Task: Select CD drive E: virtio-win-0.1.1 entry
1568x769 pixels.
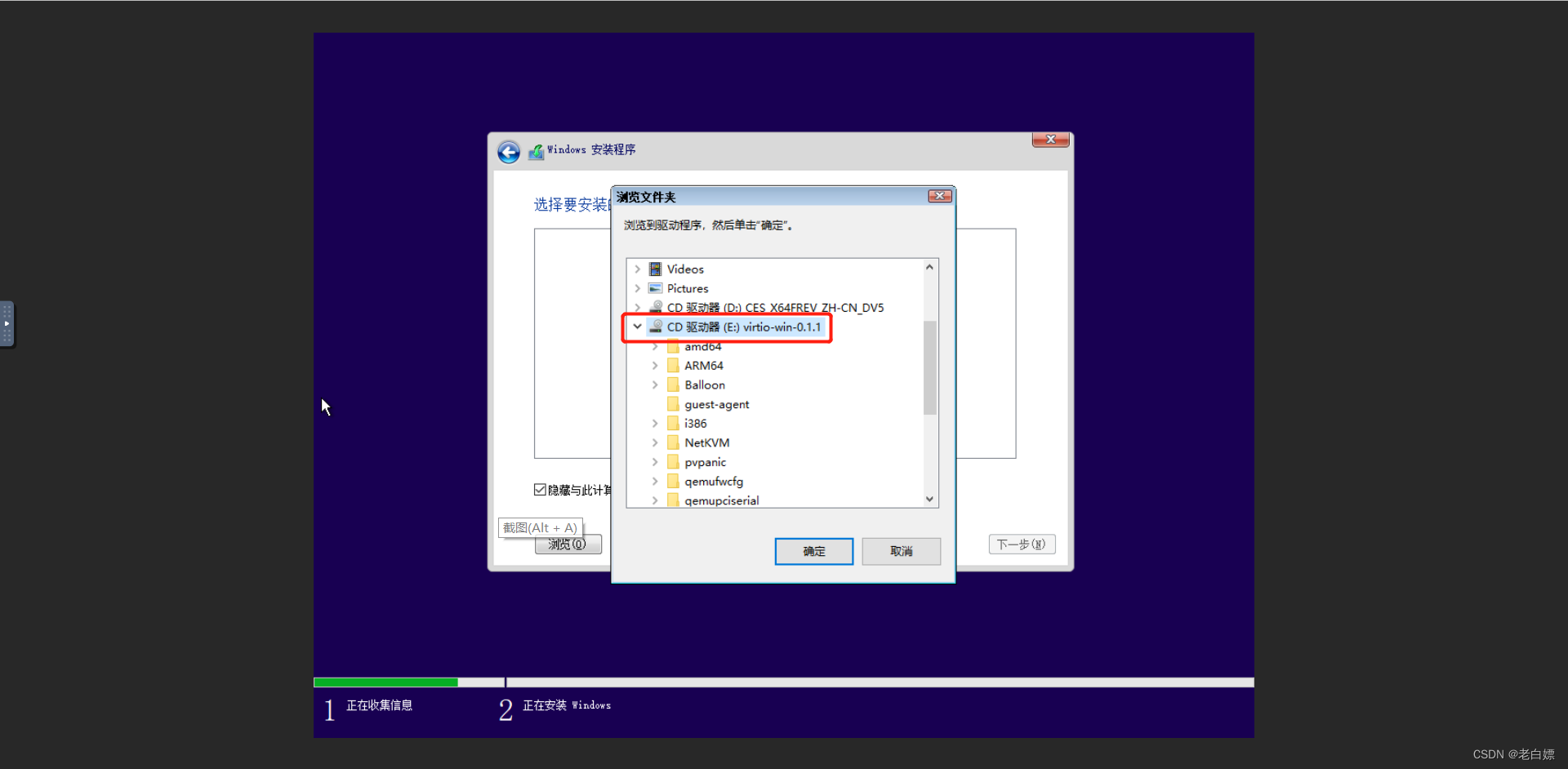Action: tap(744, 327)
